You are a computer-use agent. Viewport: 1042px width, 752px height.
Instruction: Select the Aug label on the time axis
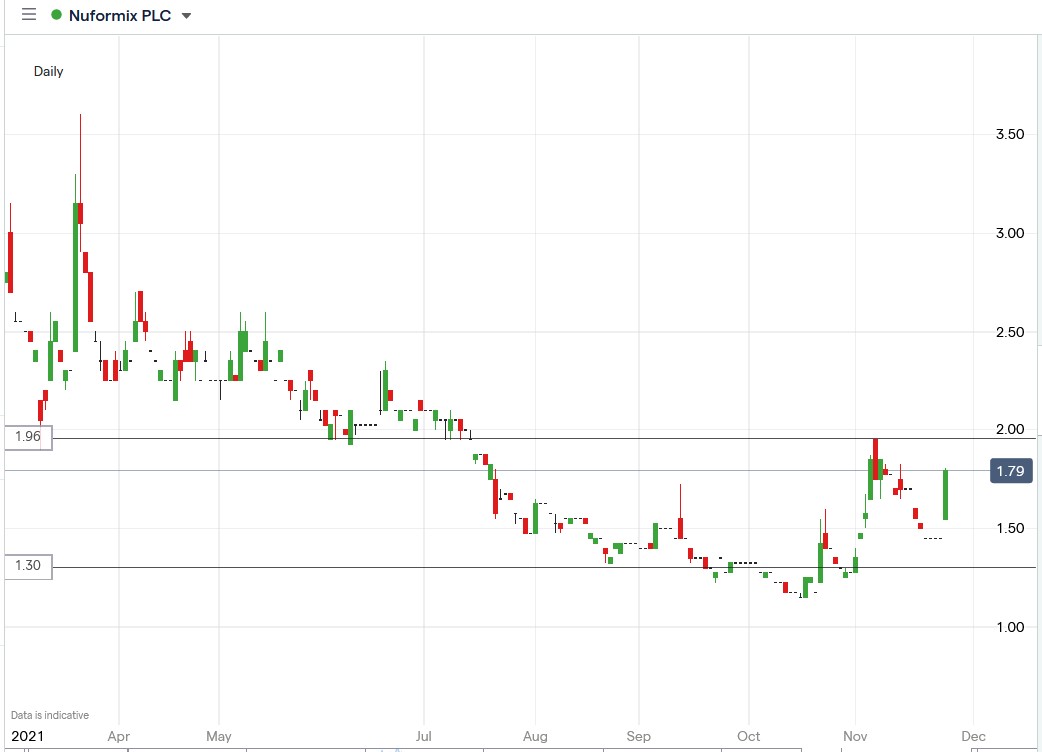click(x=535, y=735)
